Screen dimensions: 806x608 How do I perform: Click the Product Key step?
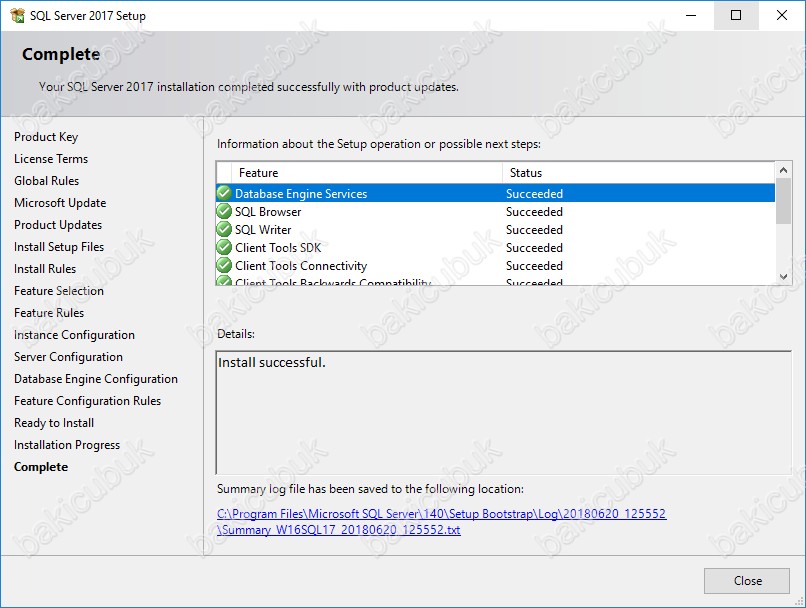click(x=46, y=137)
